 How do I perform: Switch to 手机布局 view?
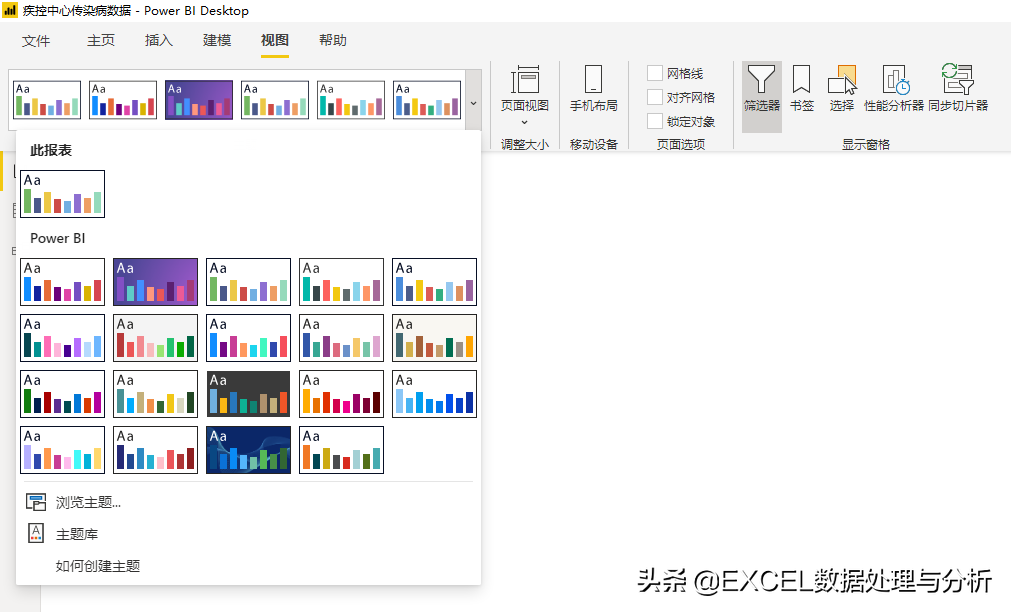(x=594, y=88)
